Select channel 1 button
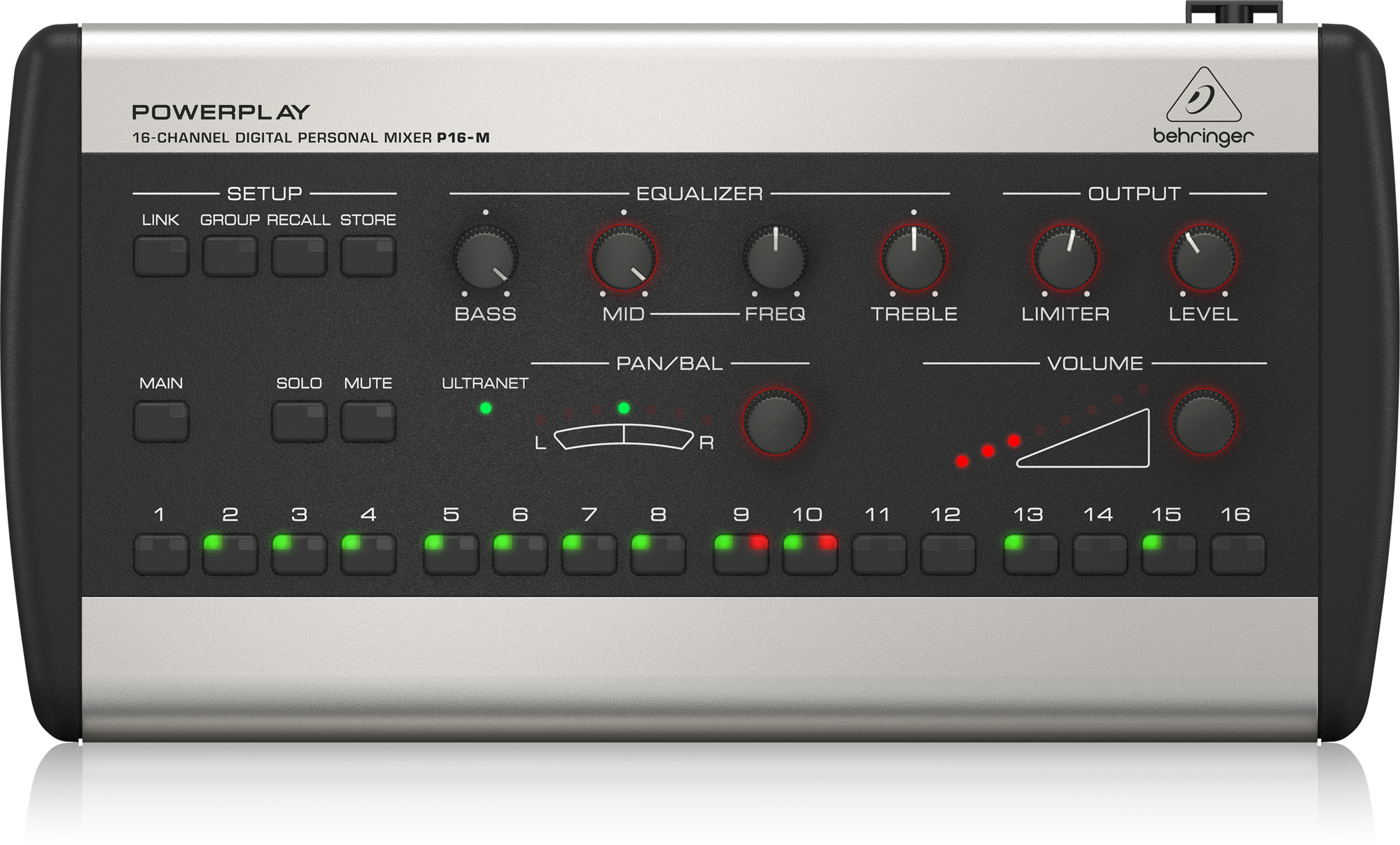Screen dimensions: 1400x845 click(161, 554)
